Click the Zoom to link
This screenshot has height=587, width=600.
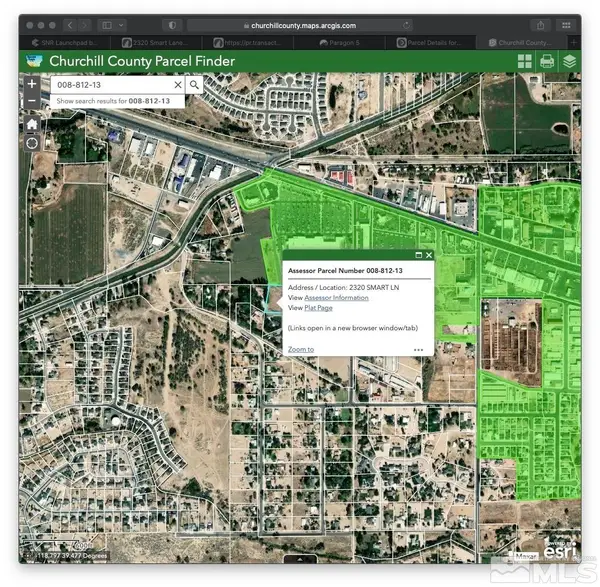tap(300, 349)
